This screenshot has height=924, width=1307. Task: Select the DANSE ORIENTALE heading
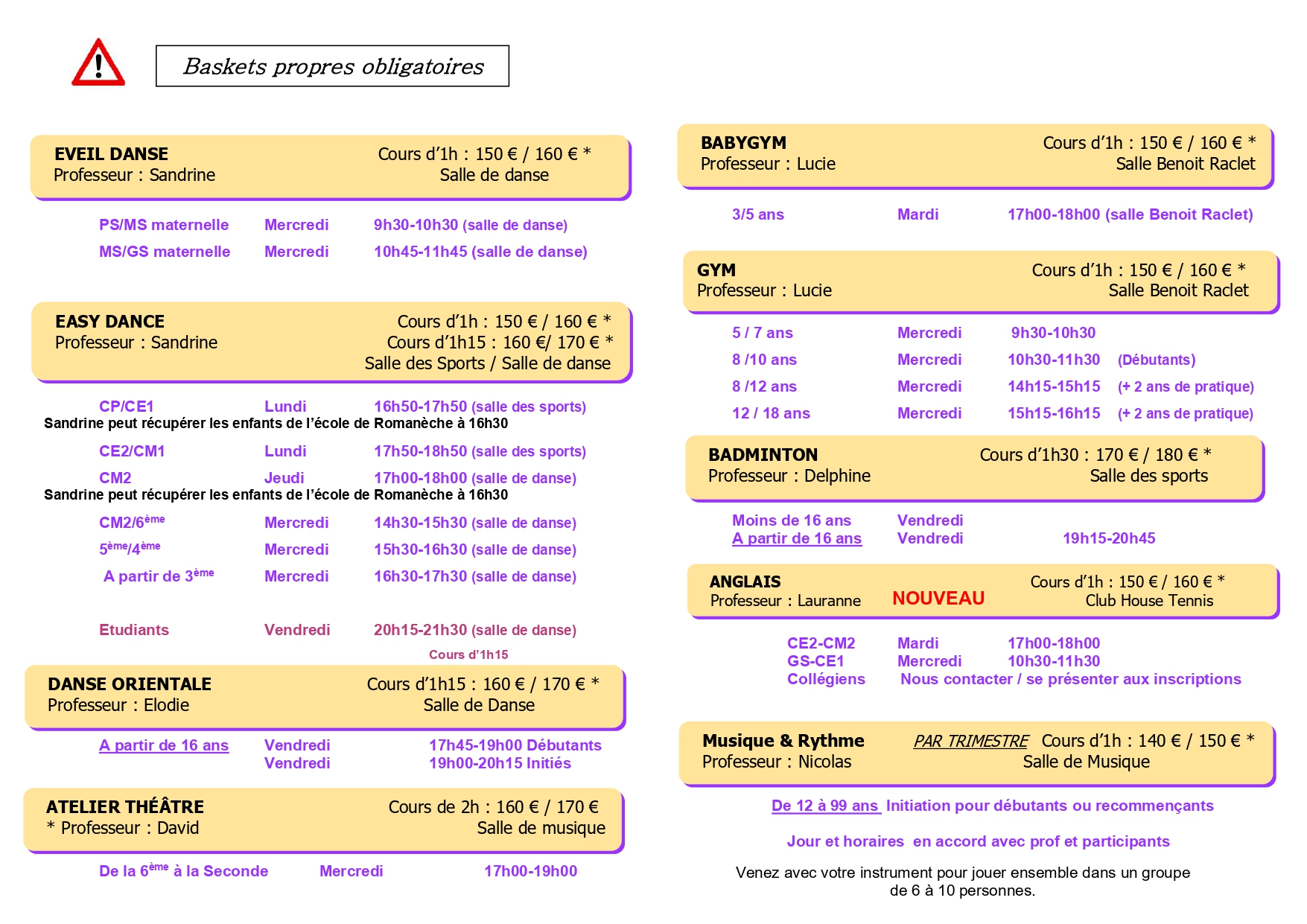[130, 684]
